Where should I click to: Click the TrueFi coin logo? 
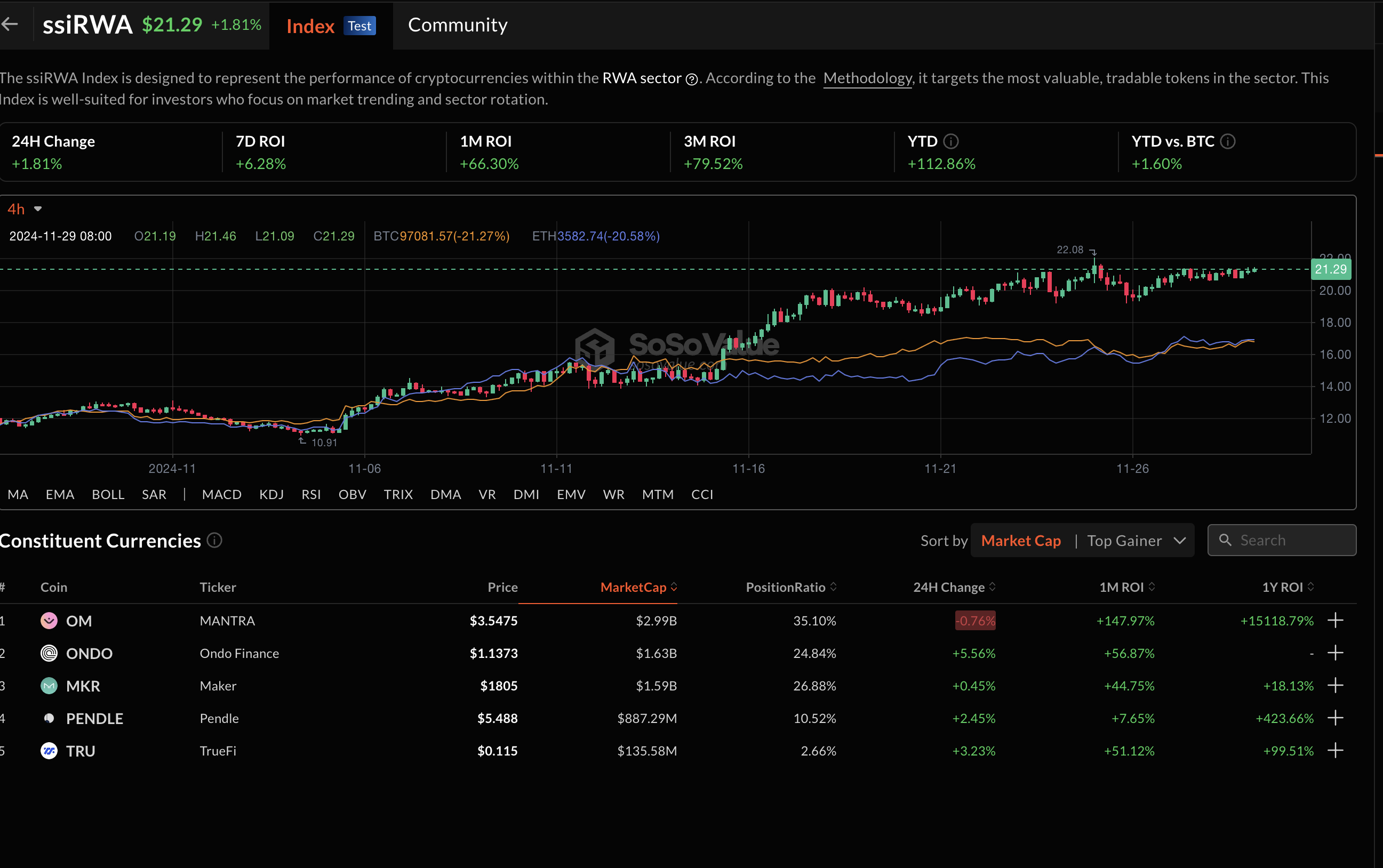(49, 750)
